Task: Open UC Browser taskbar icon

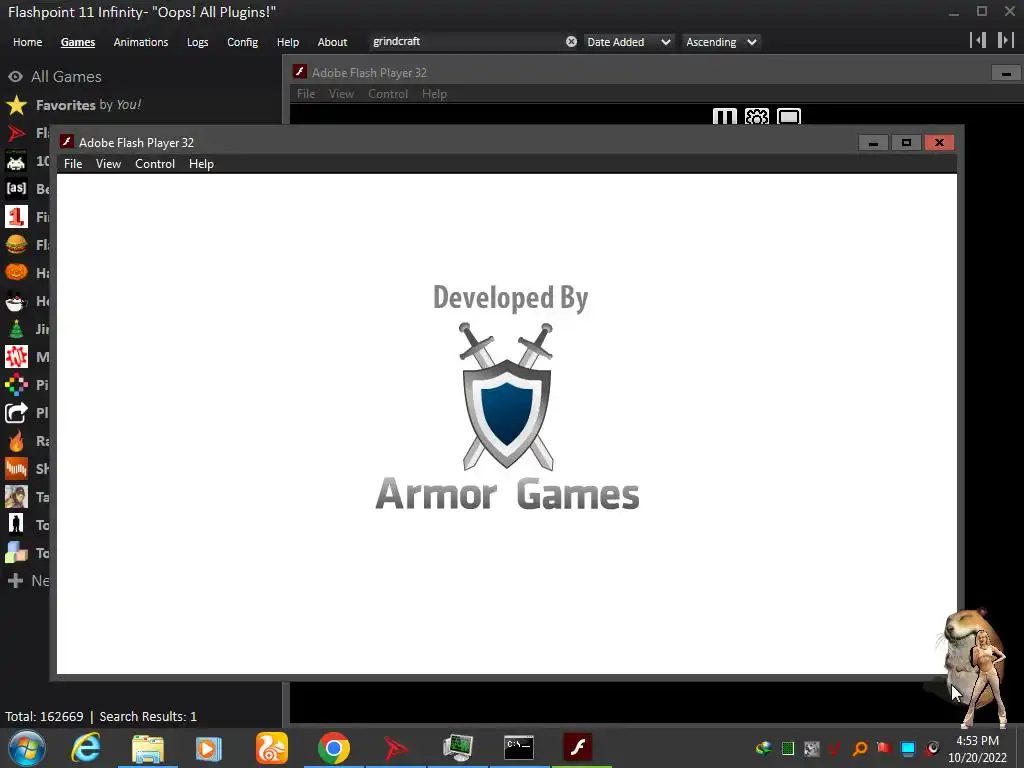Action: coord(272,748)
